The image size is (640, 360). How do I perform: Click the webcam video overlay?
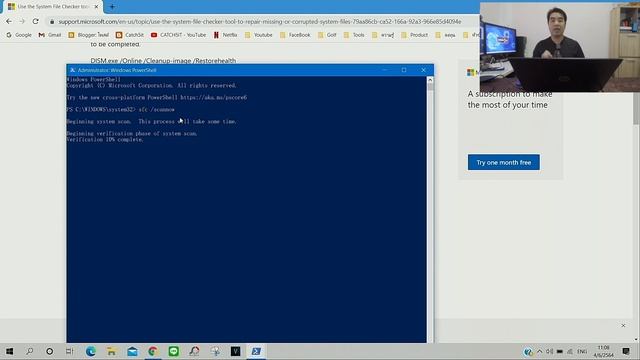point(560,47)
